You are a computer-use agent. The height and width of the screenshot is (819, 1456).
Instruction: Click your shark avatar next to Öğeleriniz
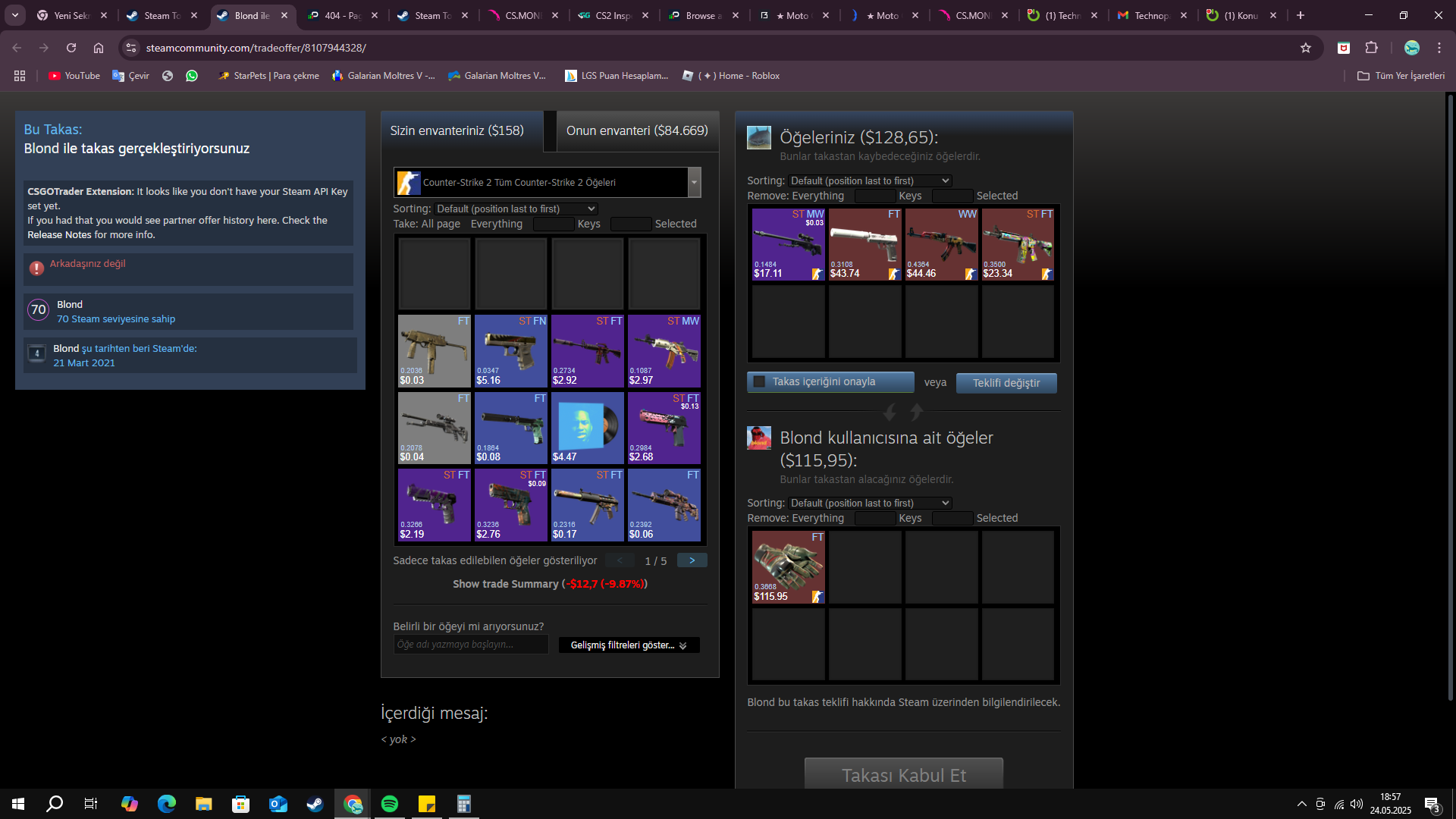coord(759,138)
